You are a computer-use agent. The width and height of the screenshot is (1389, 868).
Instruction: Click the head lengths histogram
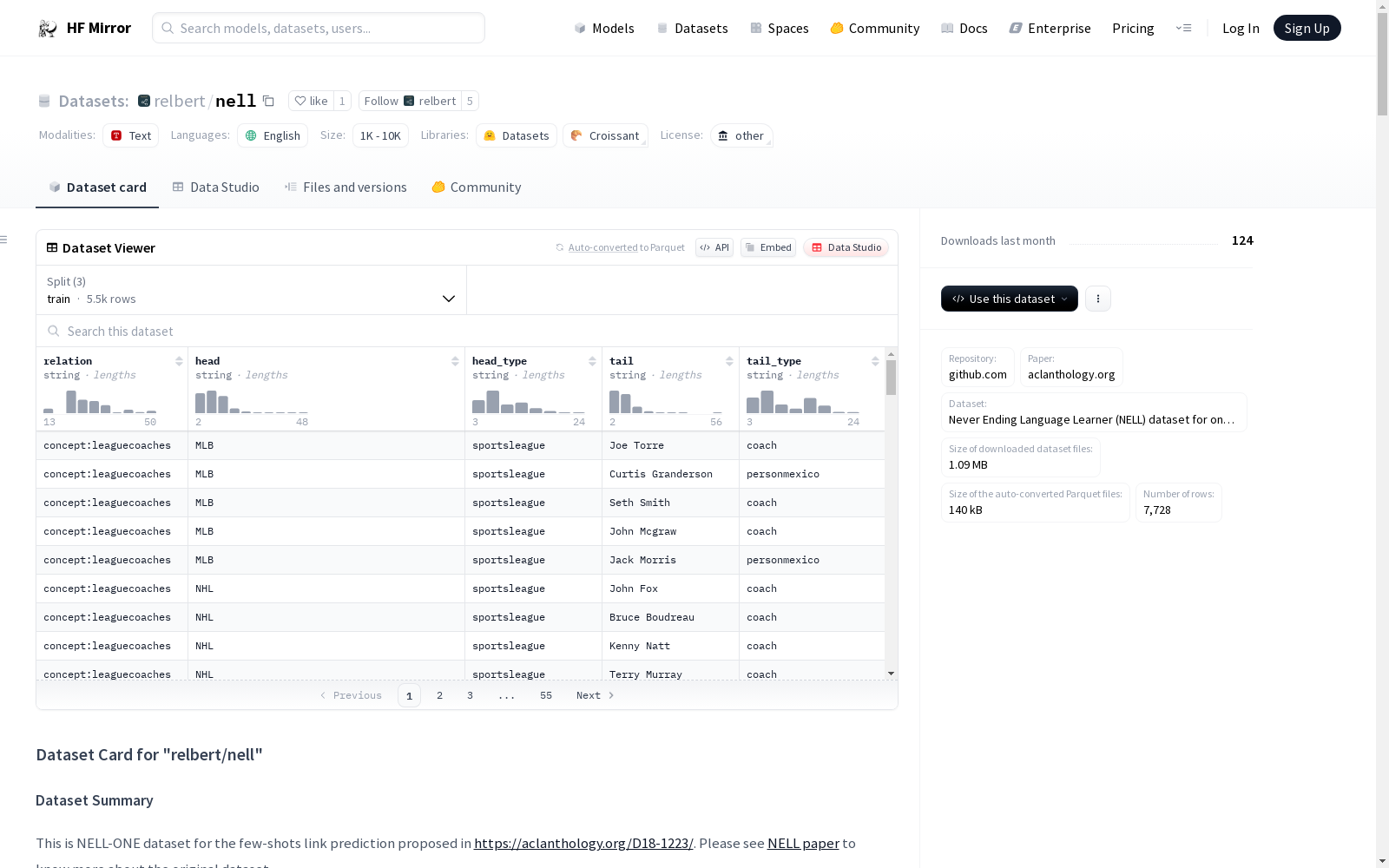click(x=252, y=402)
